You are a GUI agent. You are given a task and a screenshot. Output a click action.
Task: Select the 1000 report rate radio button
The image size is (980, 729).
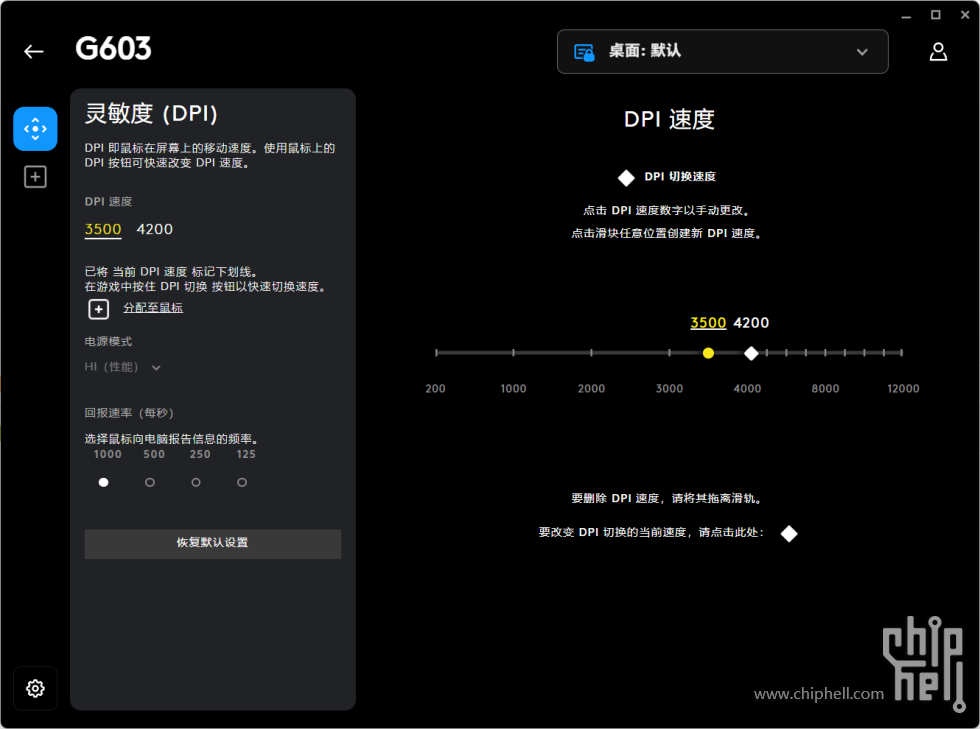pyautogui.click(x=104, y=482)
